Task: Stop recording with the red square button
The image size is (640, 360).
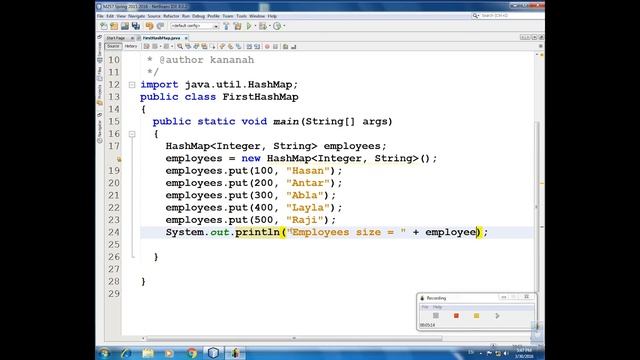Action: coord(456,316)
